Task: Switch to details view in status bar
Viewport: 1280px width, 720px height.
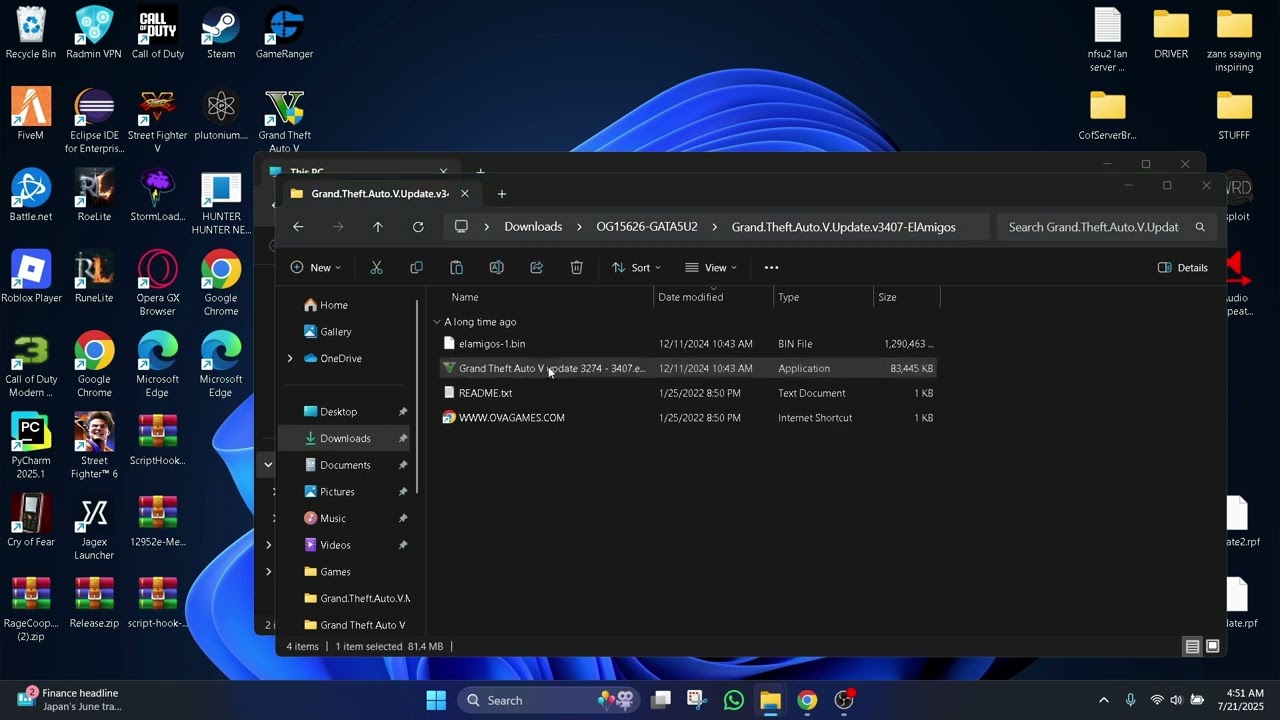Action: pyautogui.click(x=1192, y=647)
